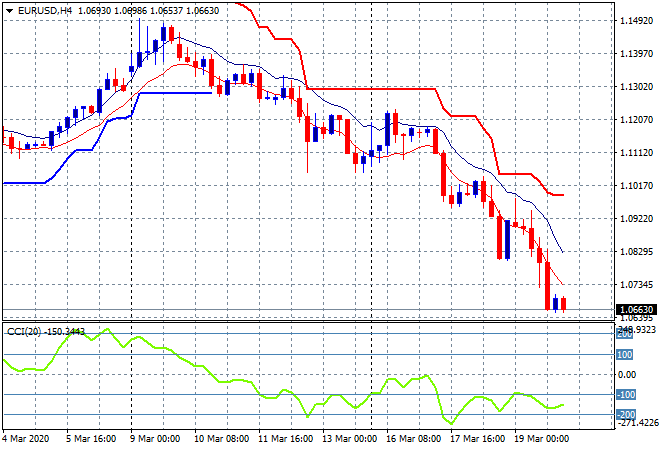This screenshot has height=450, width=660.
Task: Click the current price tag 1.06630
Action: 637,310
